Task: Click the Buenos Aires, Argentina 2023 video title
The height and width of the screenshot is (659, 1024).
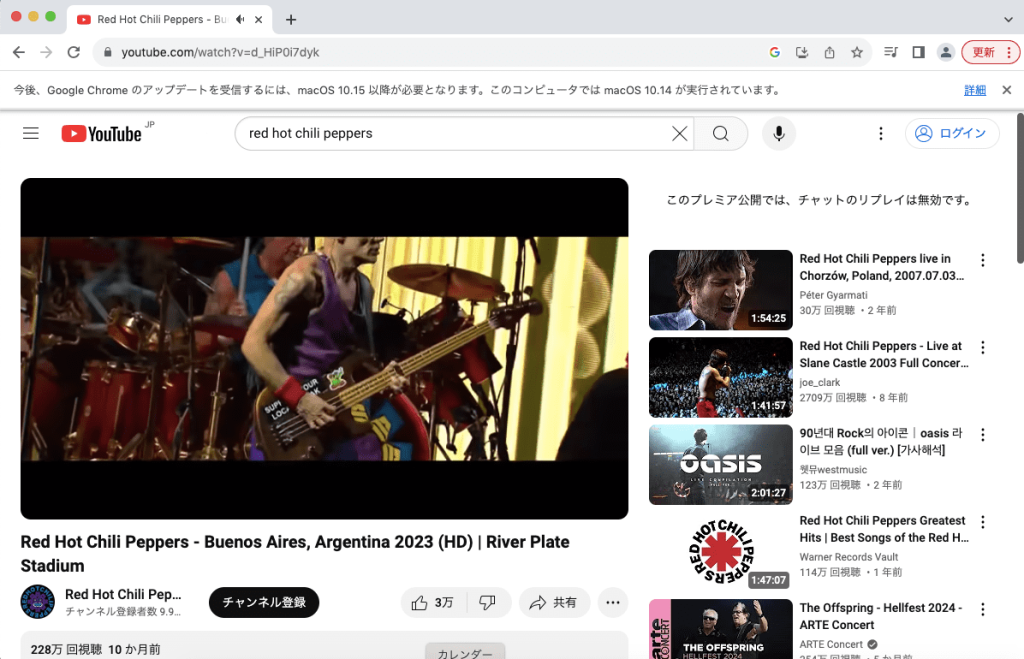Action: (x=295, y=553)
